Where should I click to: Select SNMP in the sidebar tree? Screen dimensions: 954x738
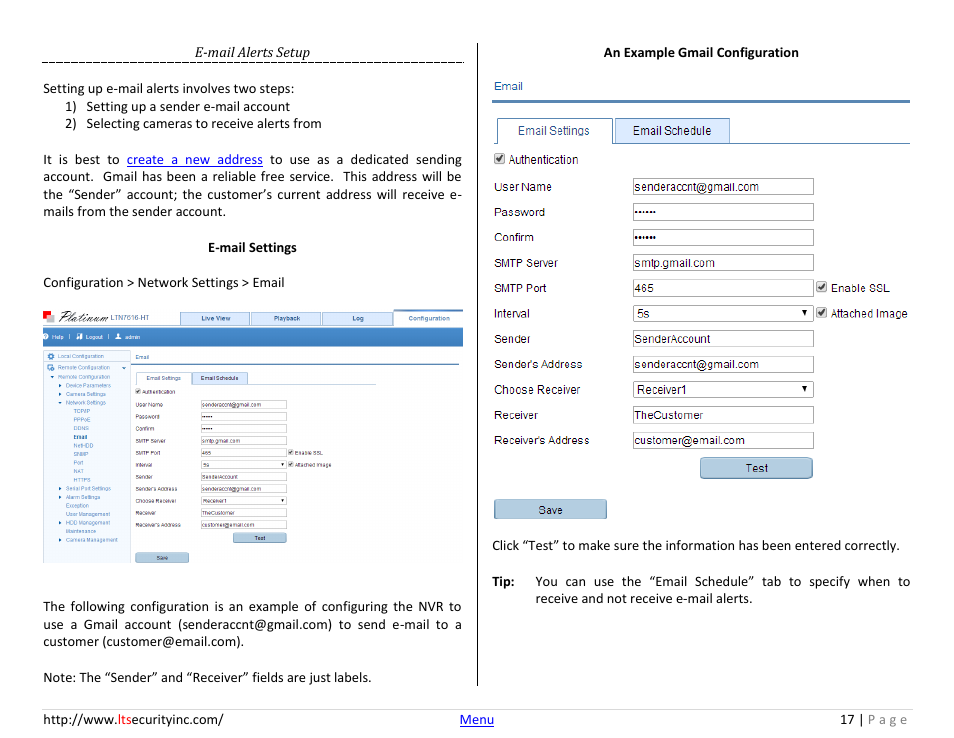click(81, 454)
